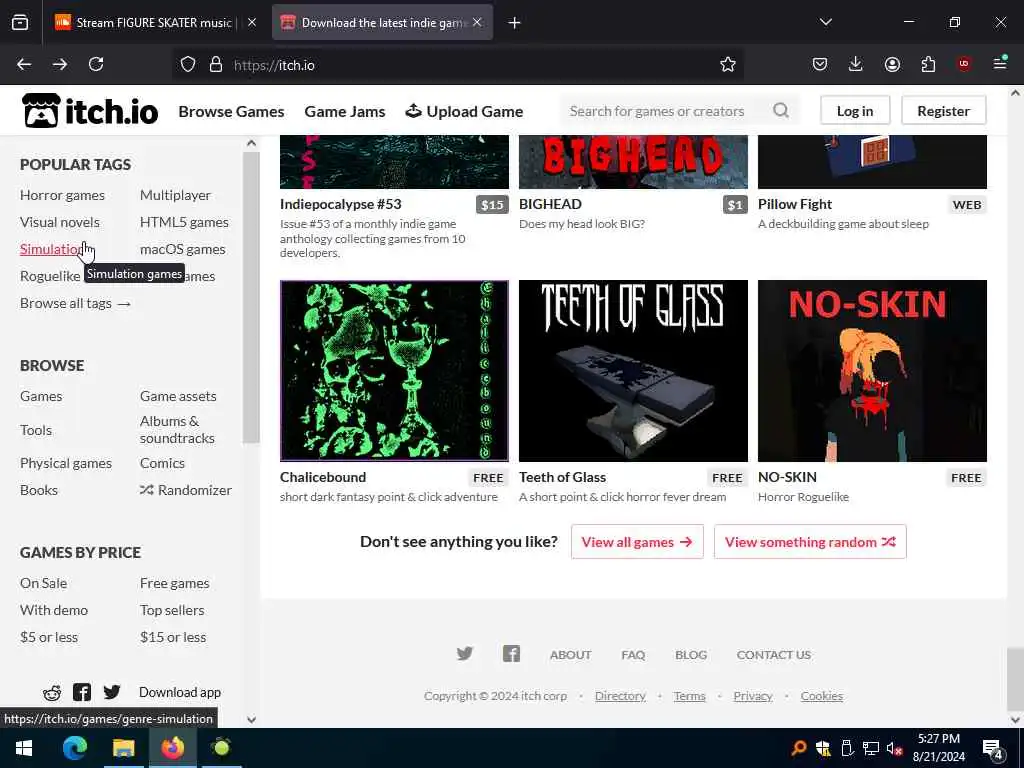
Task: Open the Firefox downloads panel
Action: point(856,64)
